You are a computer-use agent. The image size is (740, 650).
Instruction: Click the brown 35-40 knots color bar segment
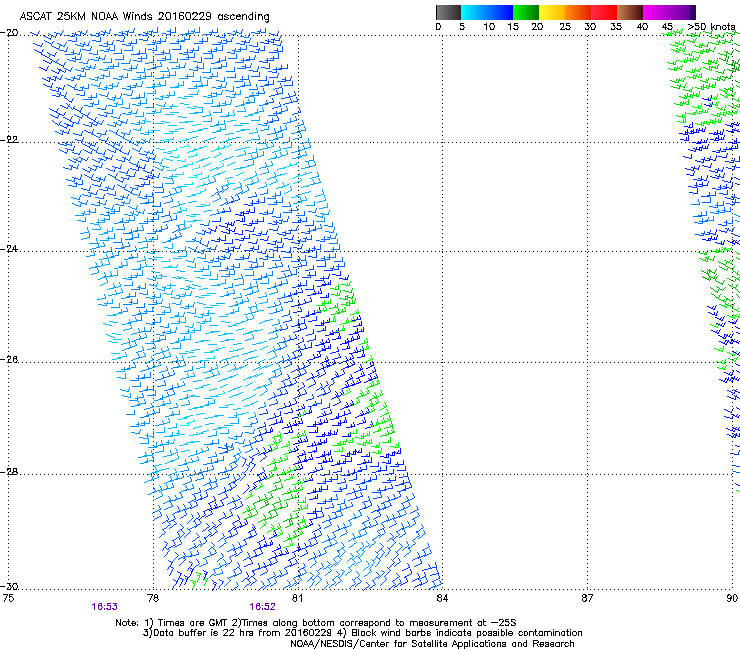point(630,12)
